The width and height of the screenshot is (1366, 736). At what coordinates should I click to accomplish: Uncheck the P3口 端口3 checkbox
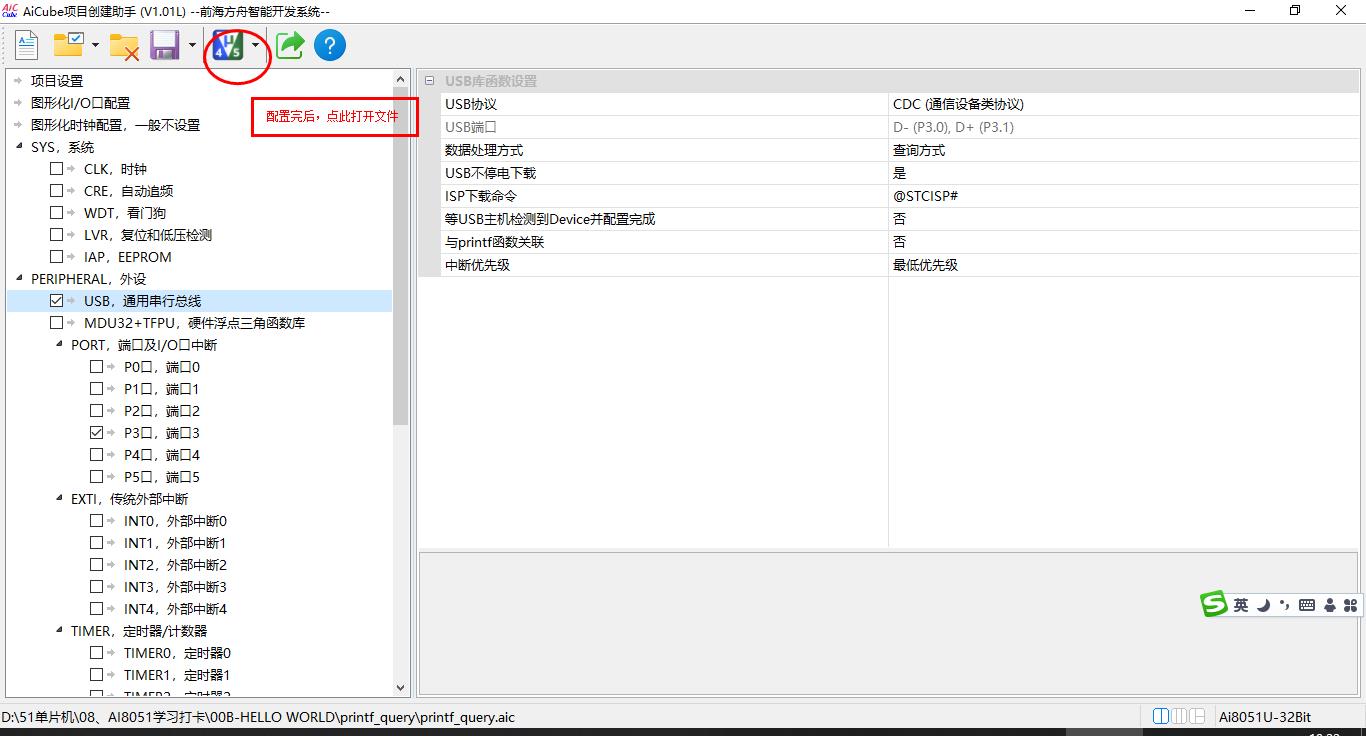[x=96, y=432]
